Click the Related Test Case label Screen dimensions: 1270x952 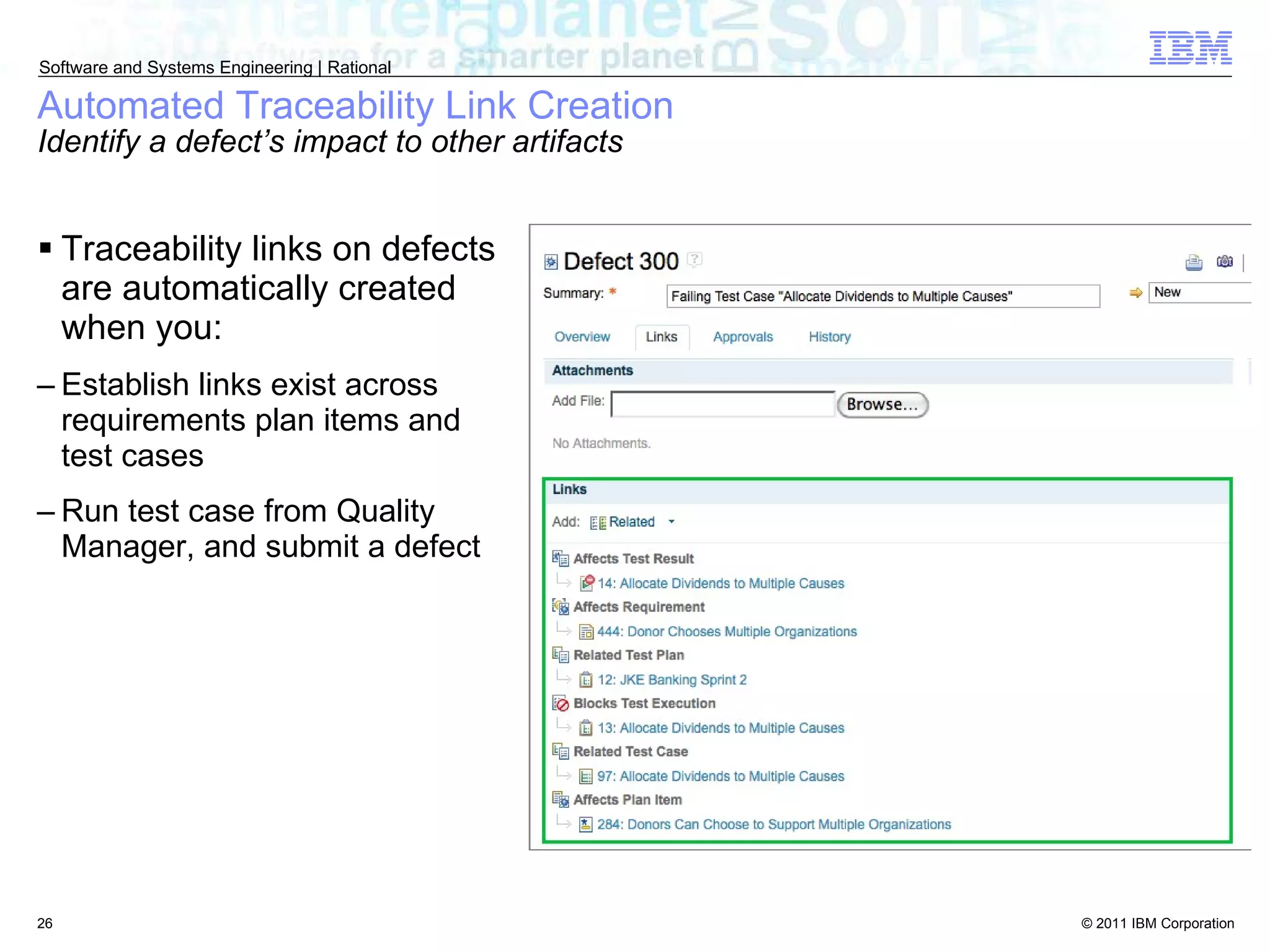[x=631, y=752]
